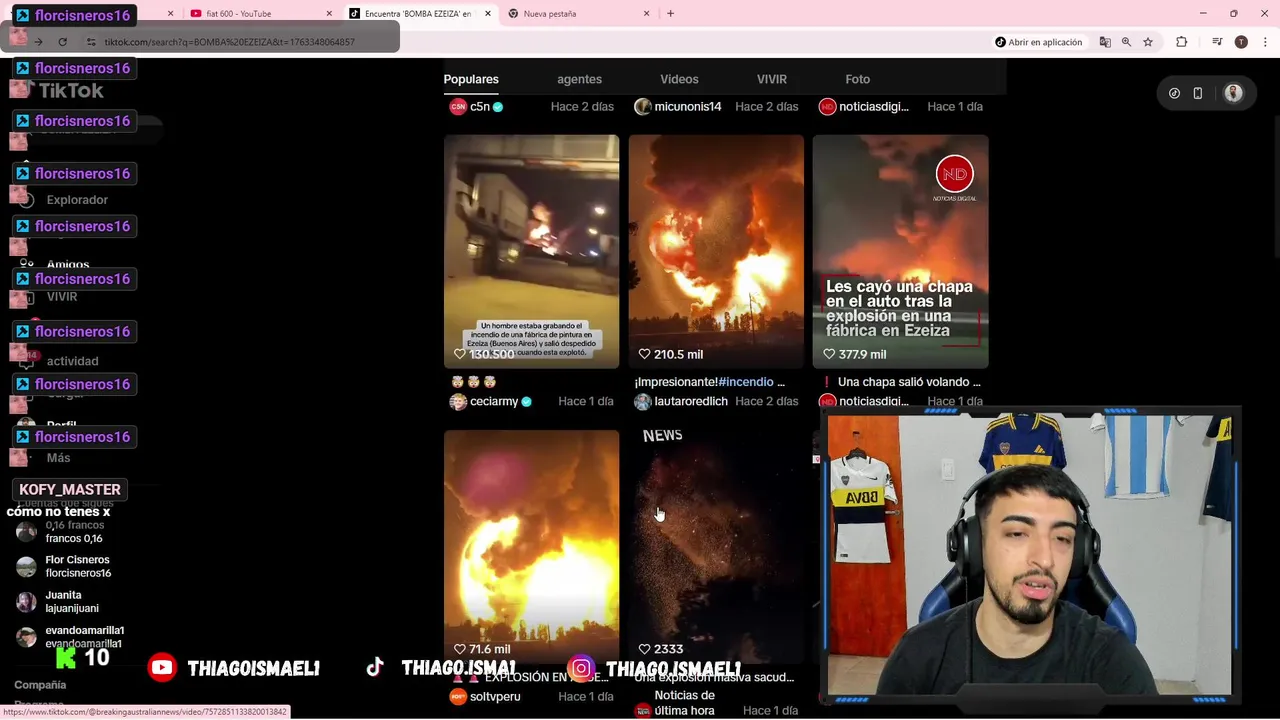Expand Compañía footer section
This screenshot has height=720, width=1280.
(40, 685)
